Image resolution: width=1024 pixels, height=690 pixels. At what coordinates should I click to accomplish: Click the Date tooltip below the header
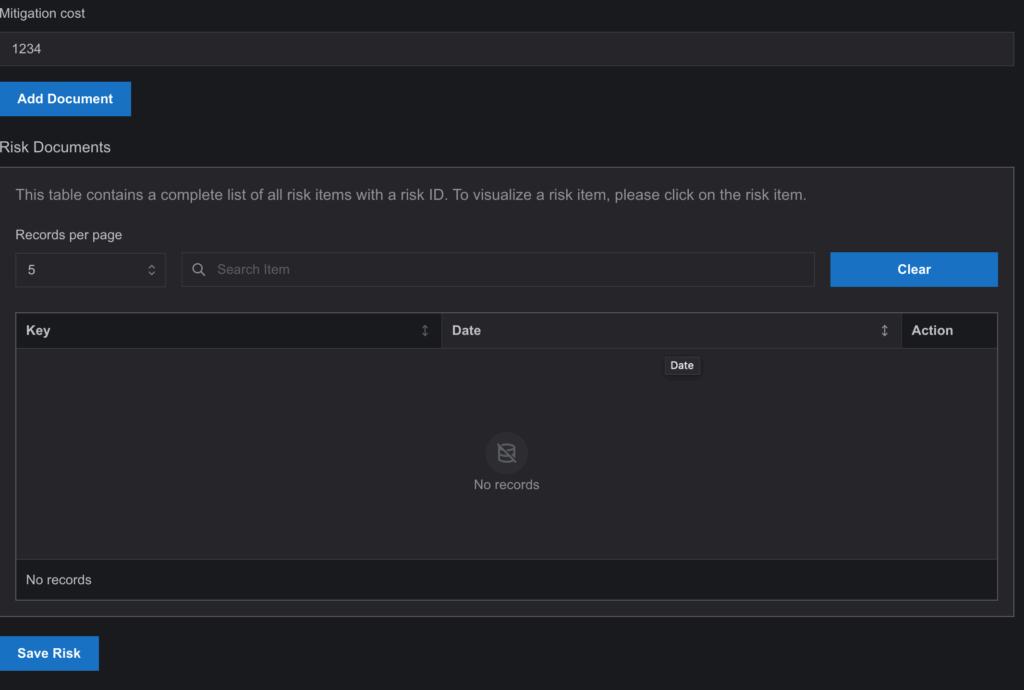pyautogui.click(x=682, y=365)
